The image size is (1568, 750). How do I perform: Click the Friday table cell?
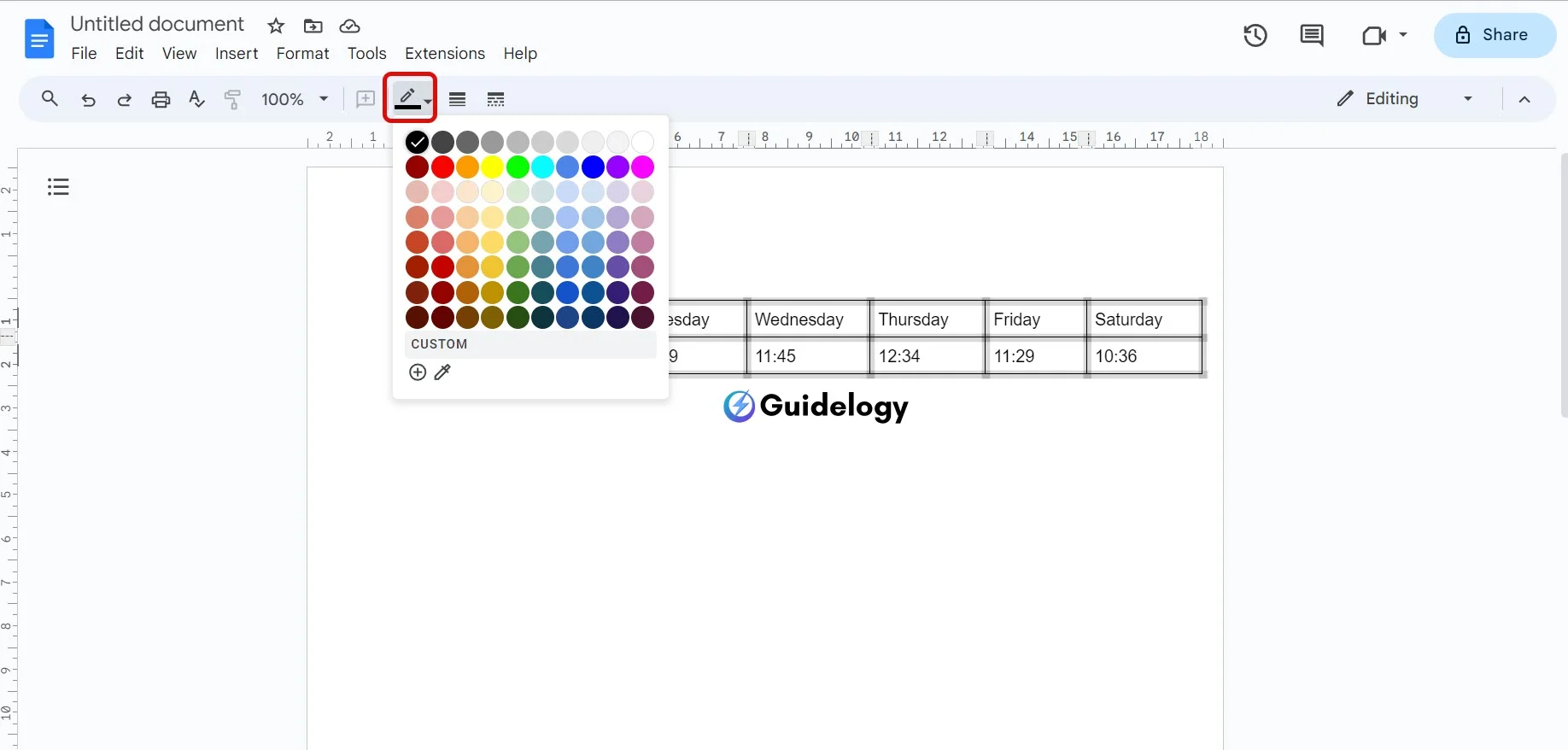point(1036,319)
